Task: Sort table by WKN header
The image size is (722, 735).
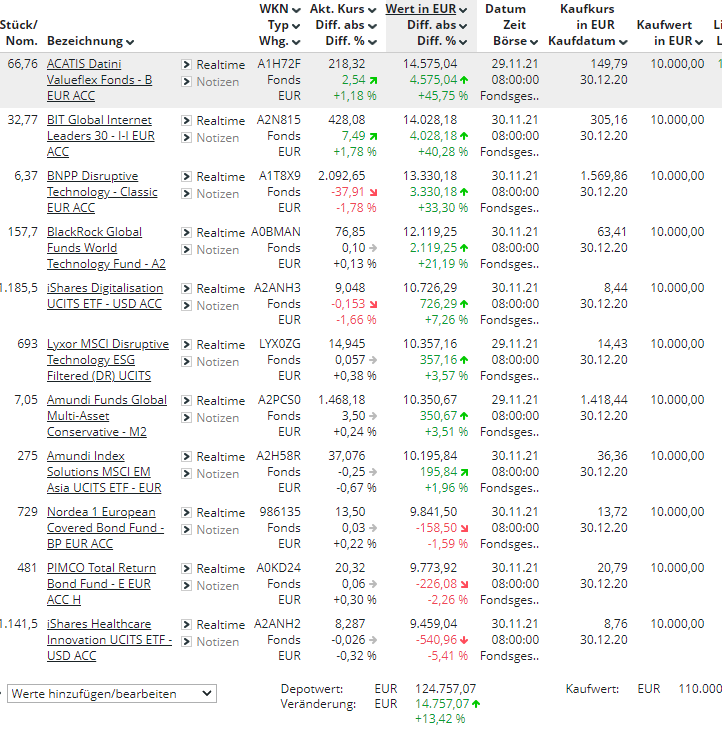Action: click(280, 9)
